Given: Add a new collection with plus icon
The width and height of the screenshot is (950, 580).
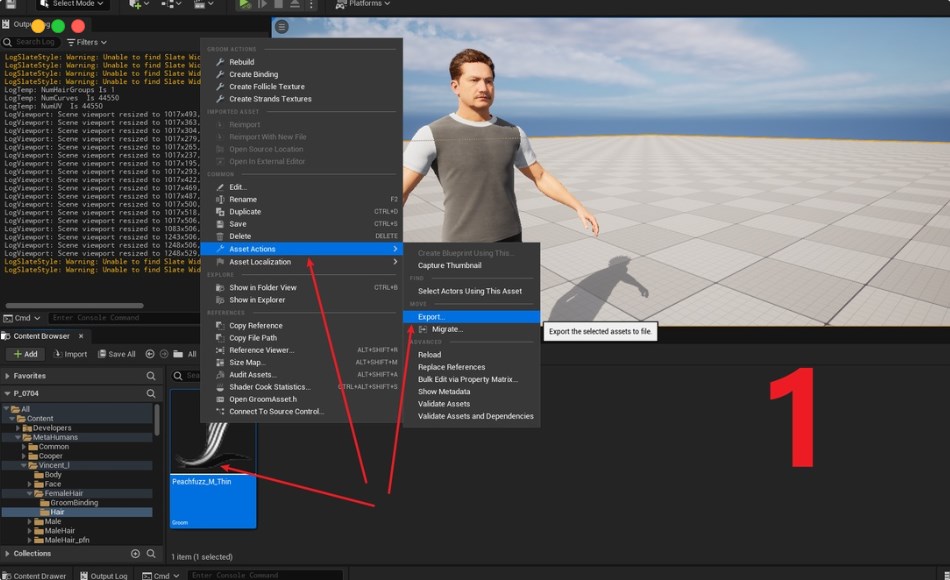Looking at the screenshot, I should tap(135, 553).
